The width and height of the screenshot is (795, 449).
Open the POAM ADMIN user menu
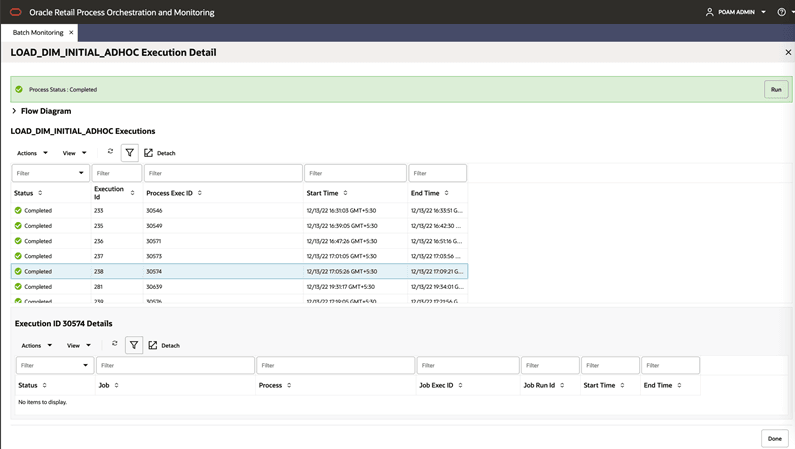pyautogui.click(x=736, y=12)
